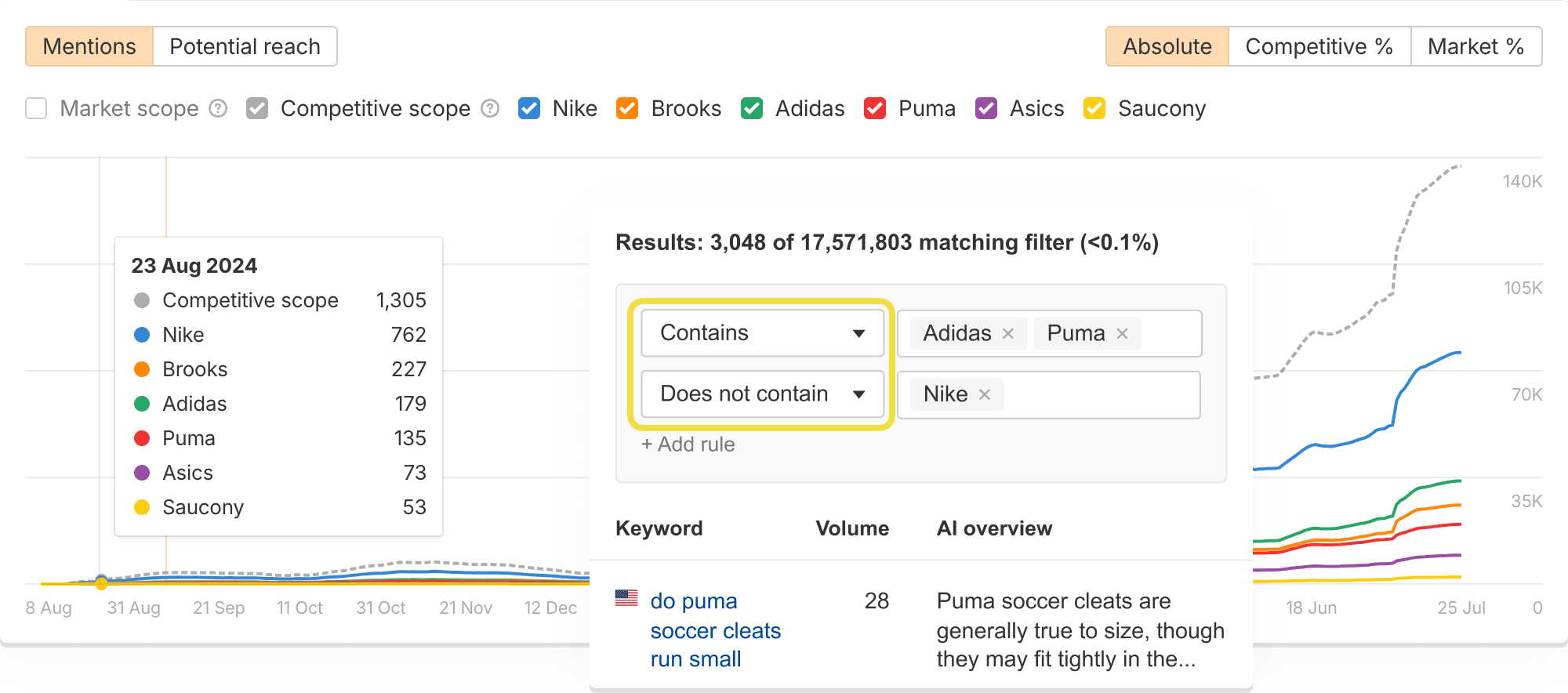Remove the Adidas tag from filter
Image resolution: width=1568 pixels, height=693 pixels.
1008,334
